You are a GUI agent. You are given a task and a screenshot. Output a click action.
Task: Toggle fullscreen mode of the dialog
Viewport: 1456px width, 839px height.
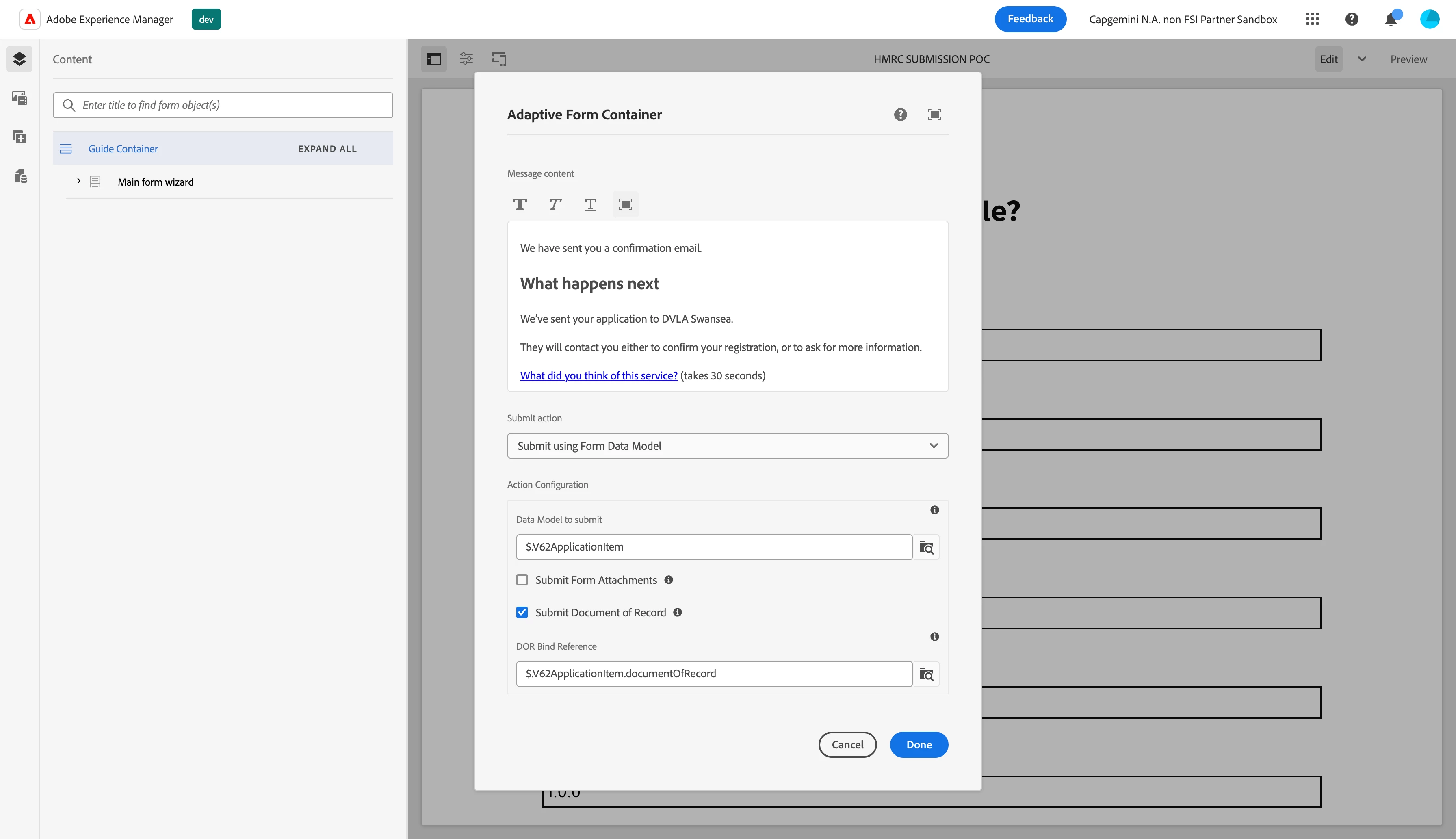click(934, 115)
